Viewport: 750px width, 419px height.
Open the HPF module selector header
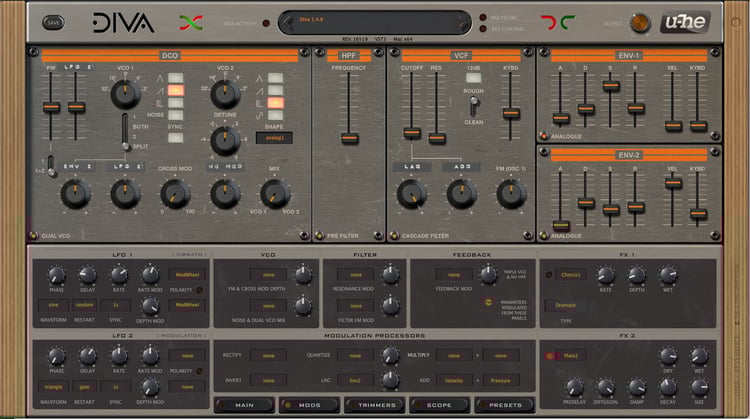(349, 55)
